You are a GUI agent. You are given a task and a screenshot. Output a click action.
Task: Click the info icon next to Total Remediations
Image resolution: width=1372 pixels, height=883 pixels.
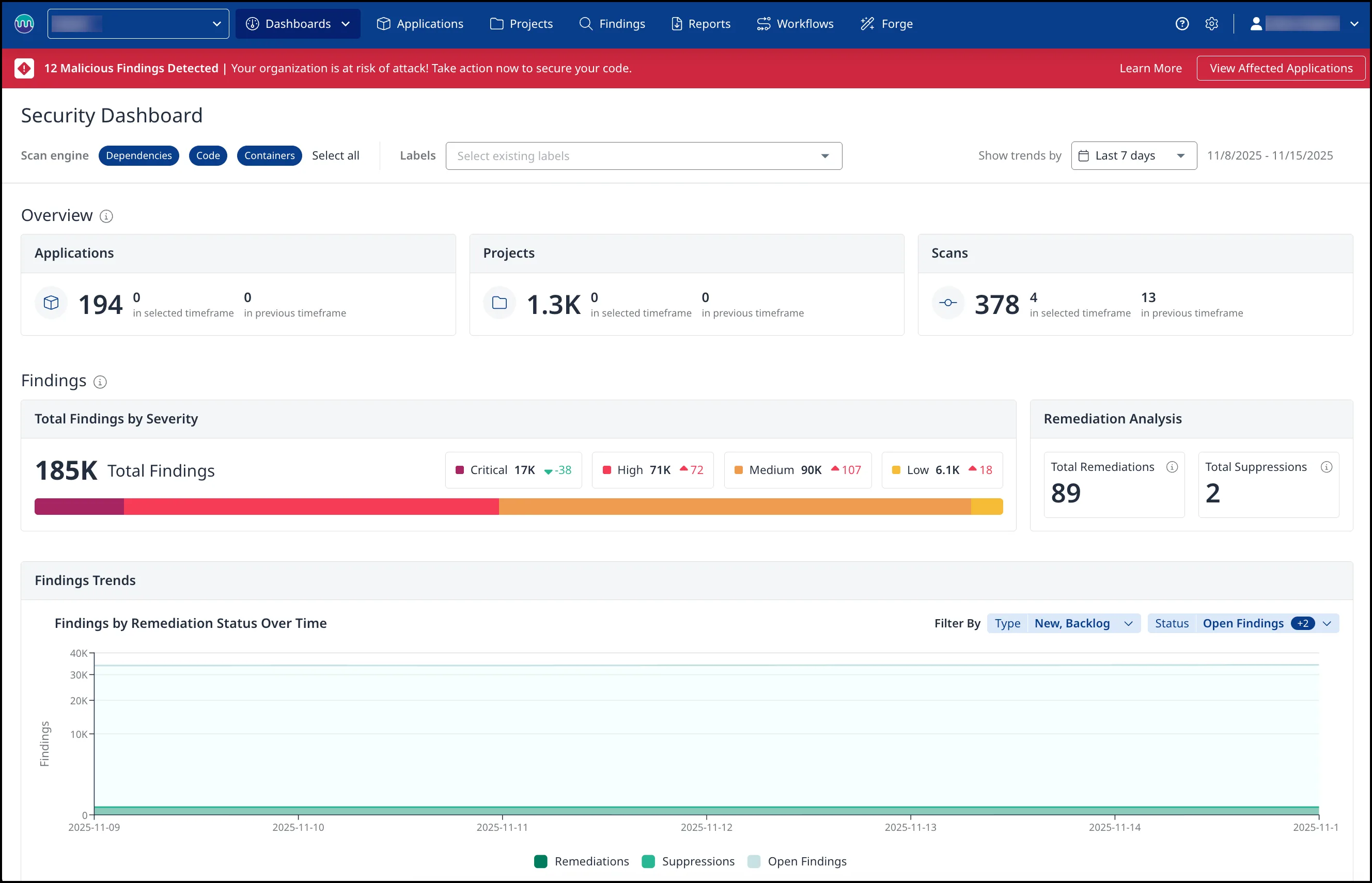coord(1172,467)
